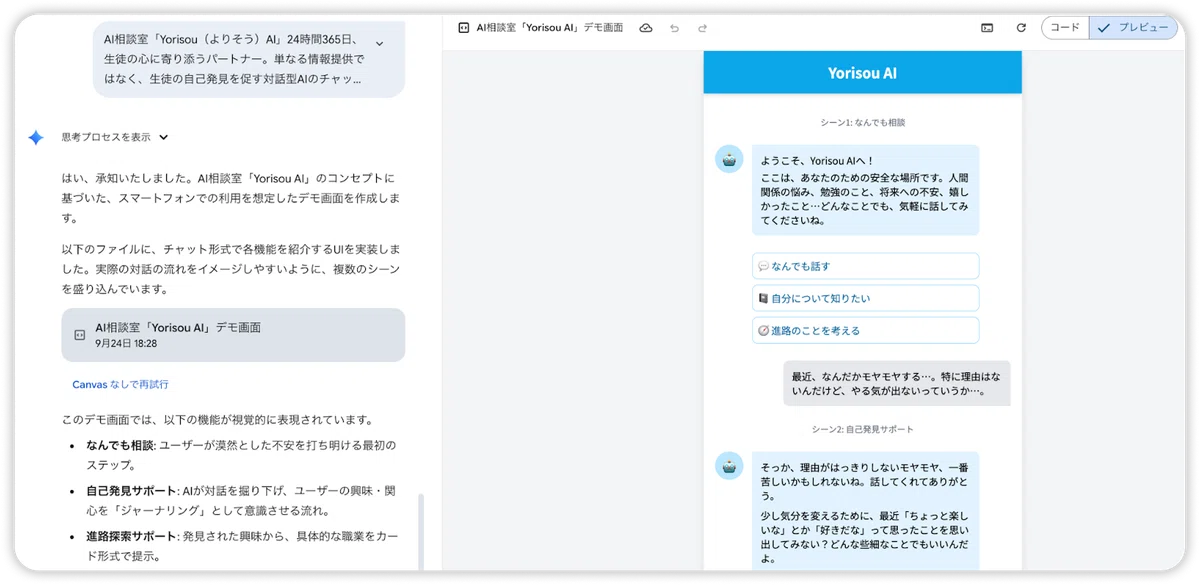The image size is (1200, 585).
Task: Select 進路のことを考える option
Action: point(865,330)
